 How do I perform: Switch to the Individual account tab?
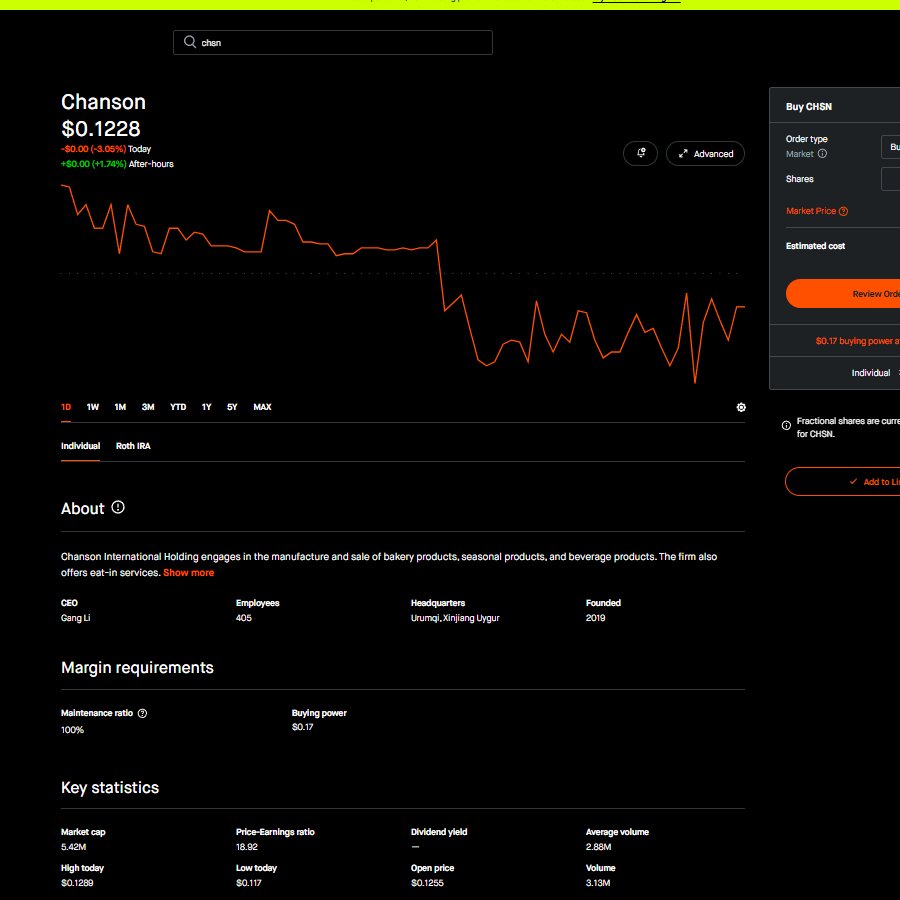80,446
